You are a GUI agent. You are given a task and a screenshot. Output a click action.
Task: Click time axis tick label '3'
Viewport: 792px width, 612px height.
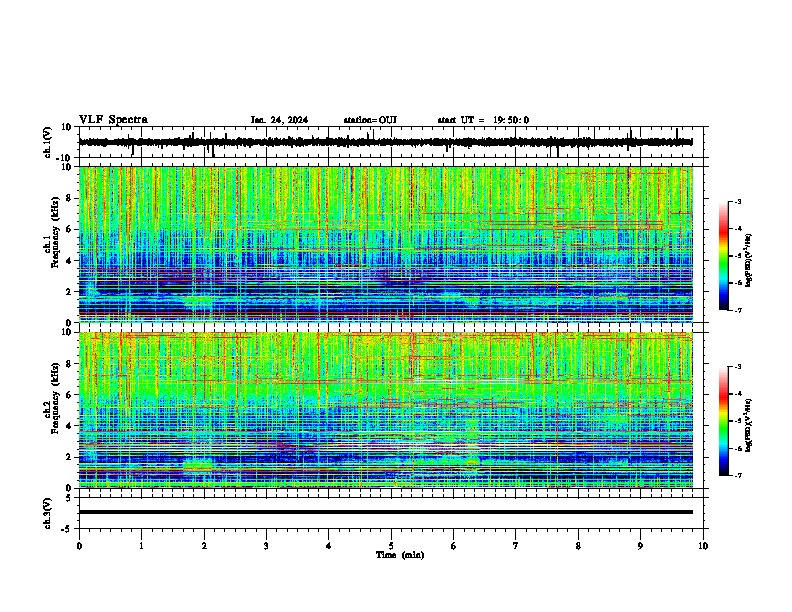coord(266,546)
